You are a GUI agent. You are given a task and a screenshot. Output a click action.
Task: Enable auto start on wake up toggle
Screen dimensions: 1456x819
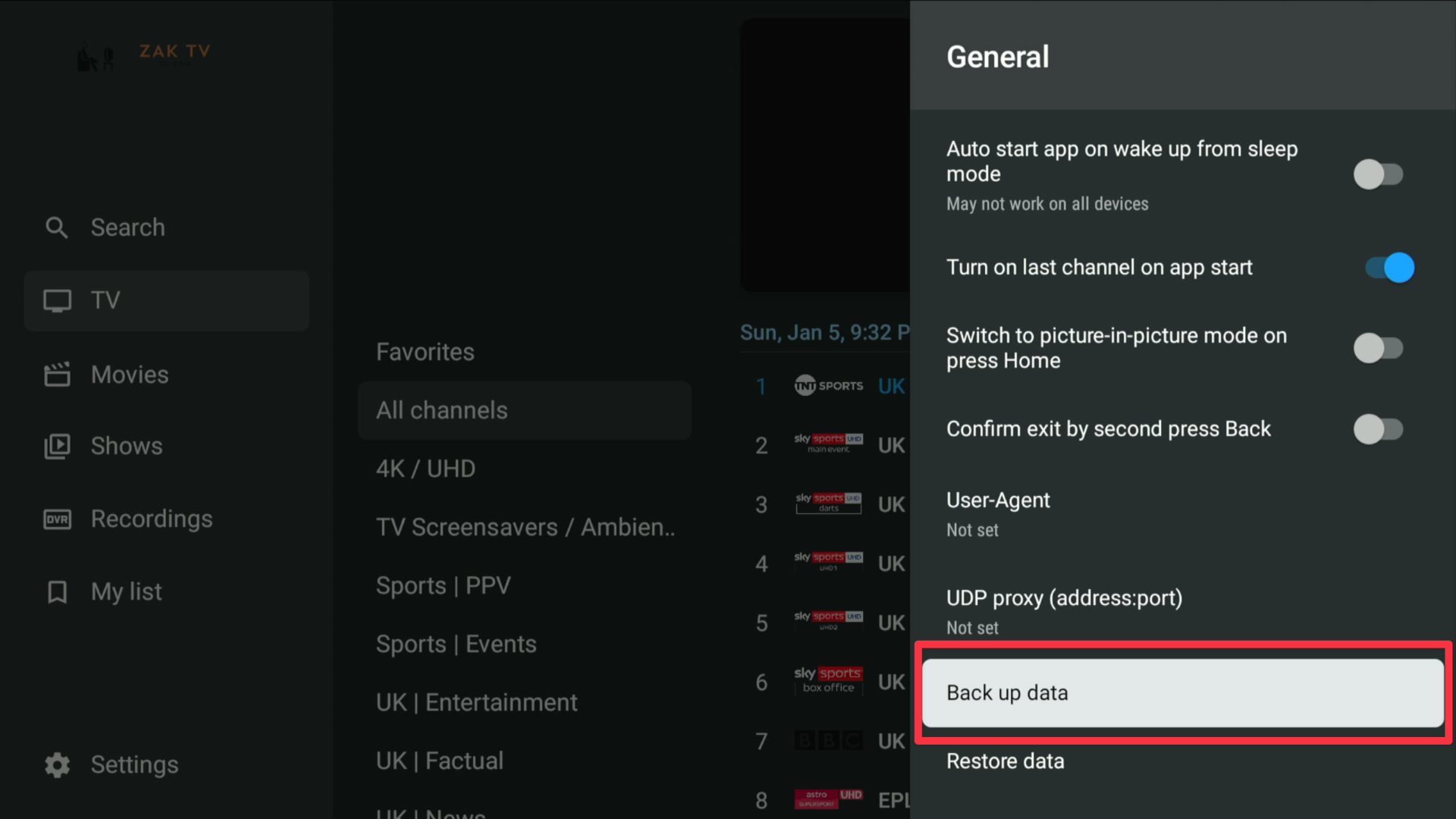coord(1378,174)
